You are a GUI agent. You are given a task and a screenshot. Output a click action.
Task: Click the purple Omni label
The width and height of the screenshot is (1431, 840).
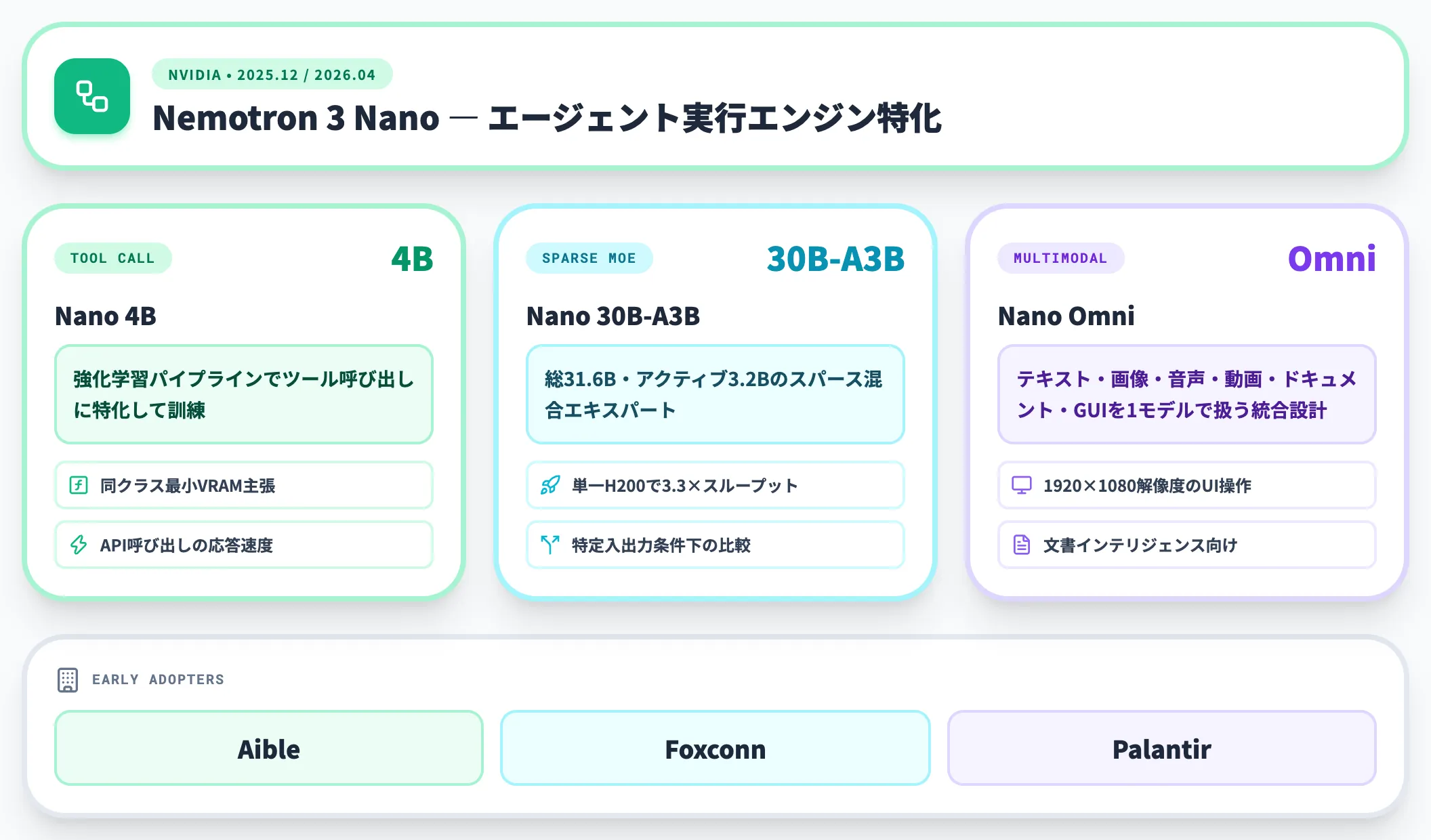click(1332, 259)
